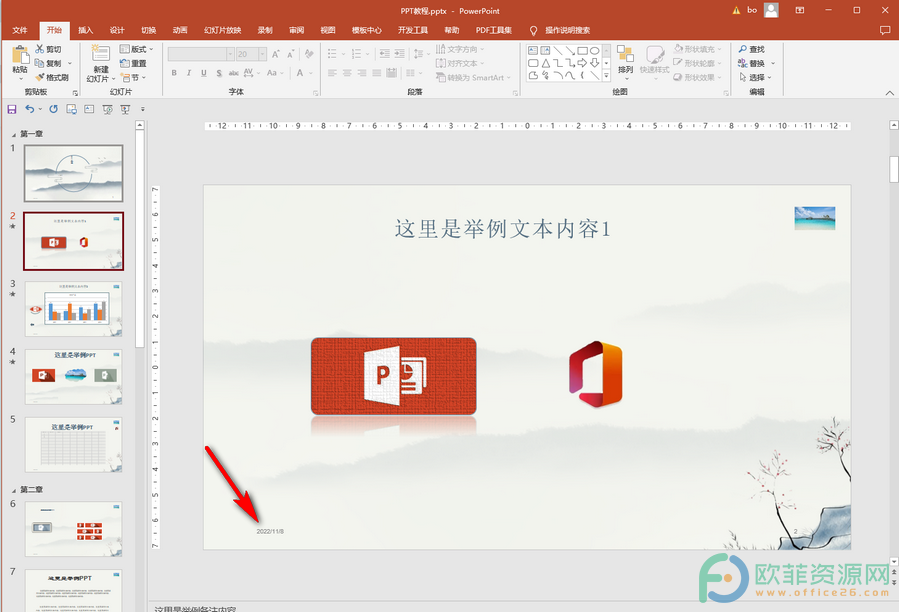Toggle Italic formatting

tap(189, 73)
